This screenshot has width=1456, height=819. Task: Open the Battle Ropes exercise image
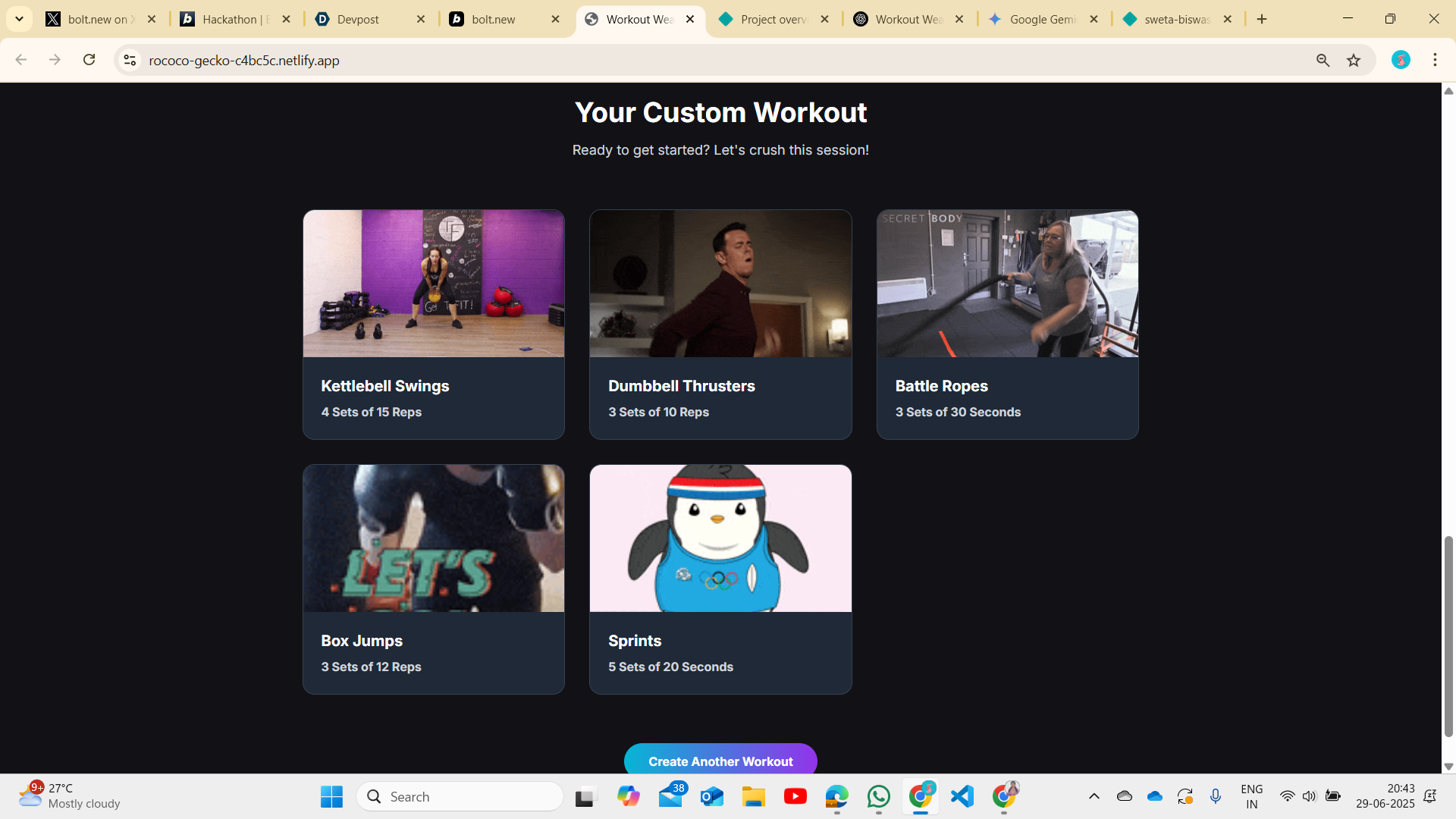tap(1007, 284)
